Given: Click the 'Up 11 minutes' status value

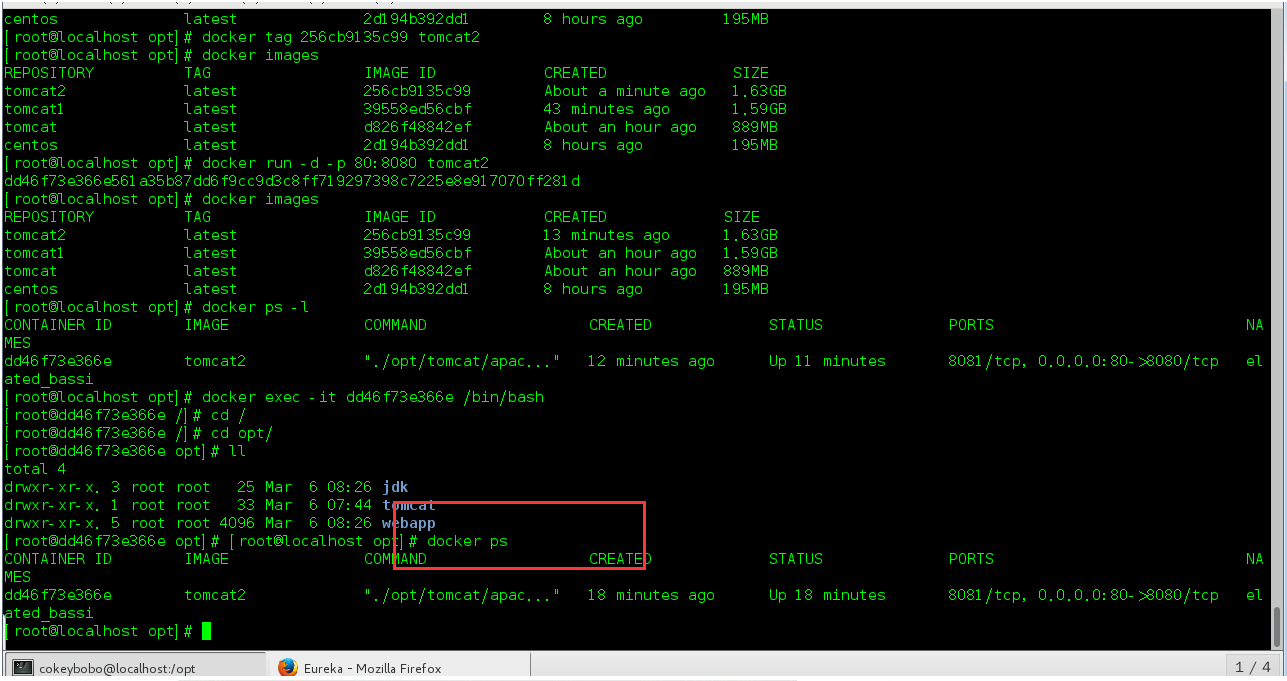Looking at the screenshot, I should coord(827,361).
